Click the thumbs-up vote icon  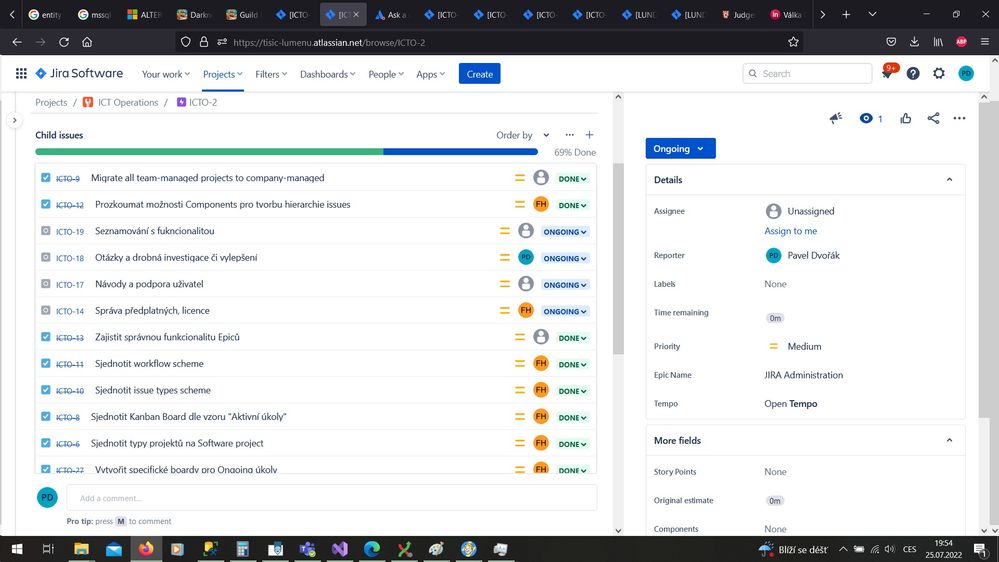[905, 118]
